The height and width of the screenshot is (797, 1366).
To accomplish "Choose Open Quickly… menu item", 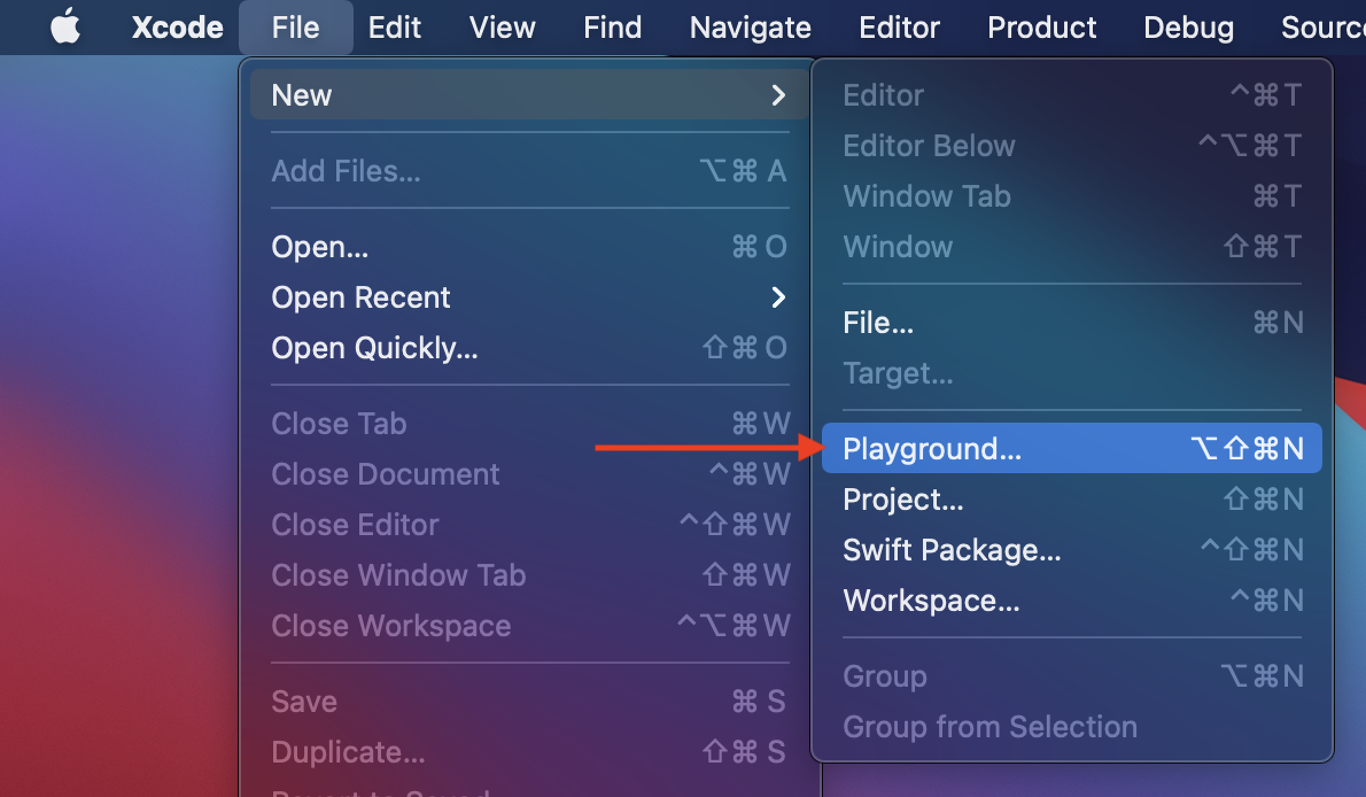I will pyautogui.click(x=529, y=348).
